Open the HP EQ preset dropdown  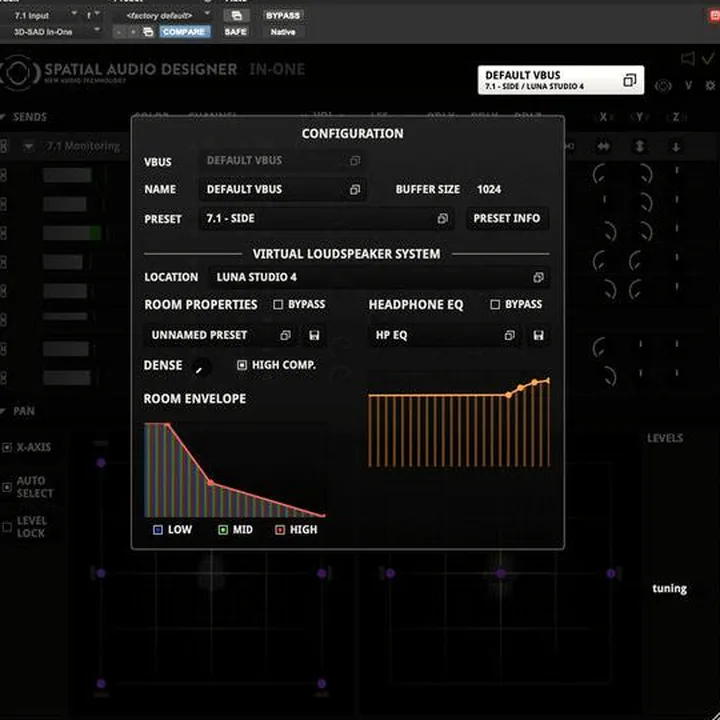point(445,335)
